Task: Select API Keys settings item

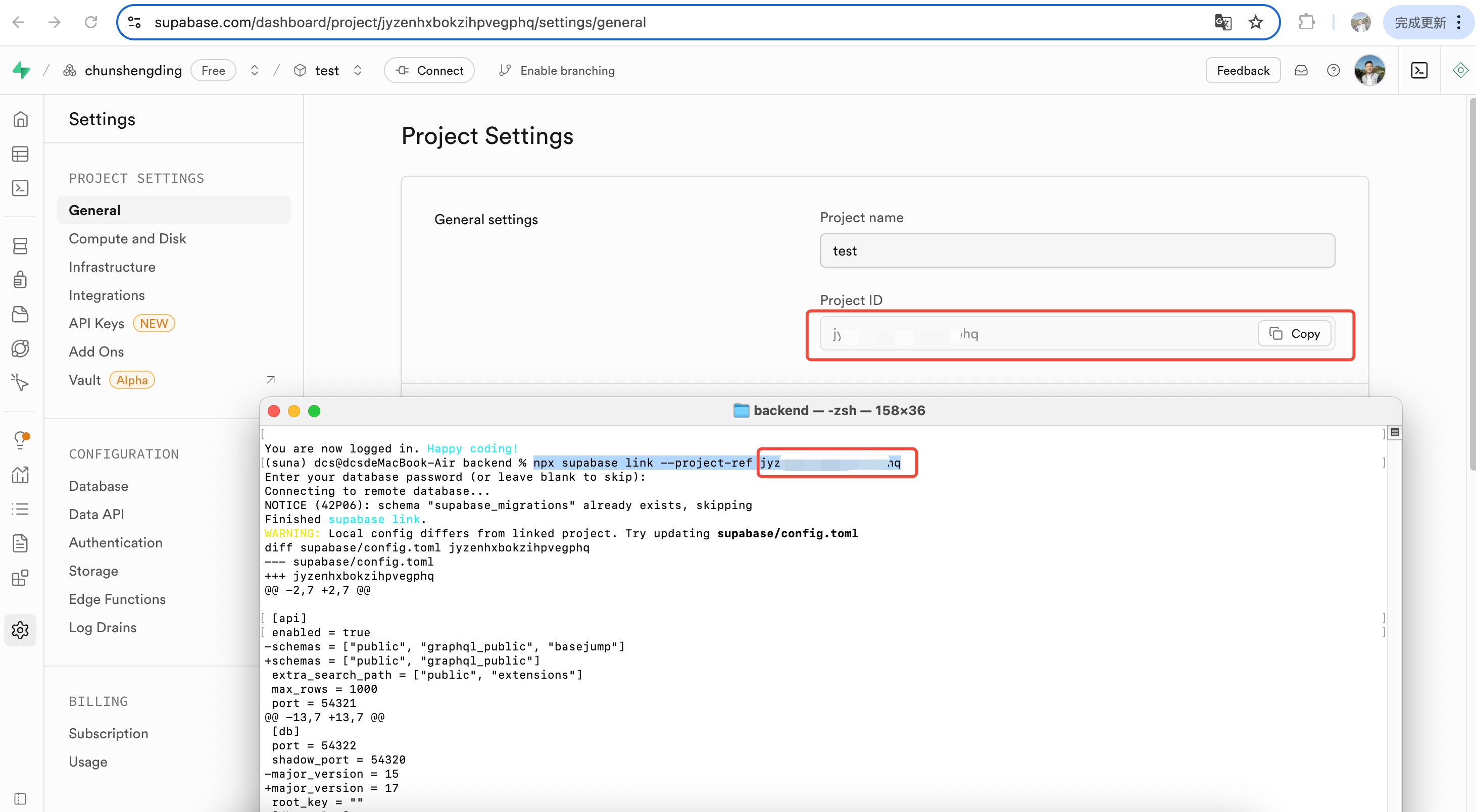Action: (96, 323)
